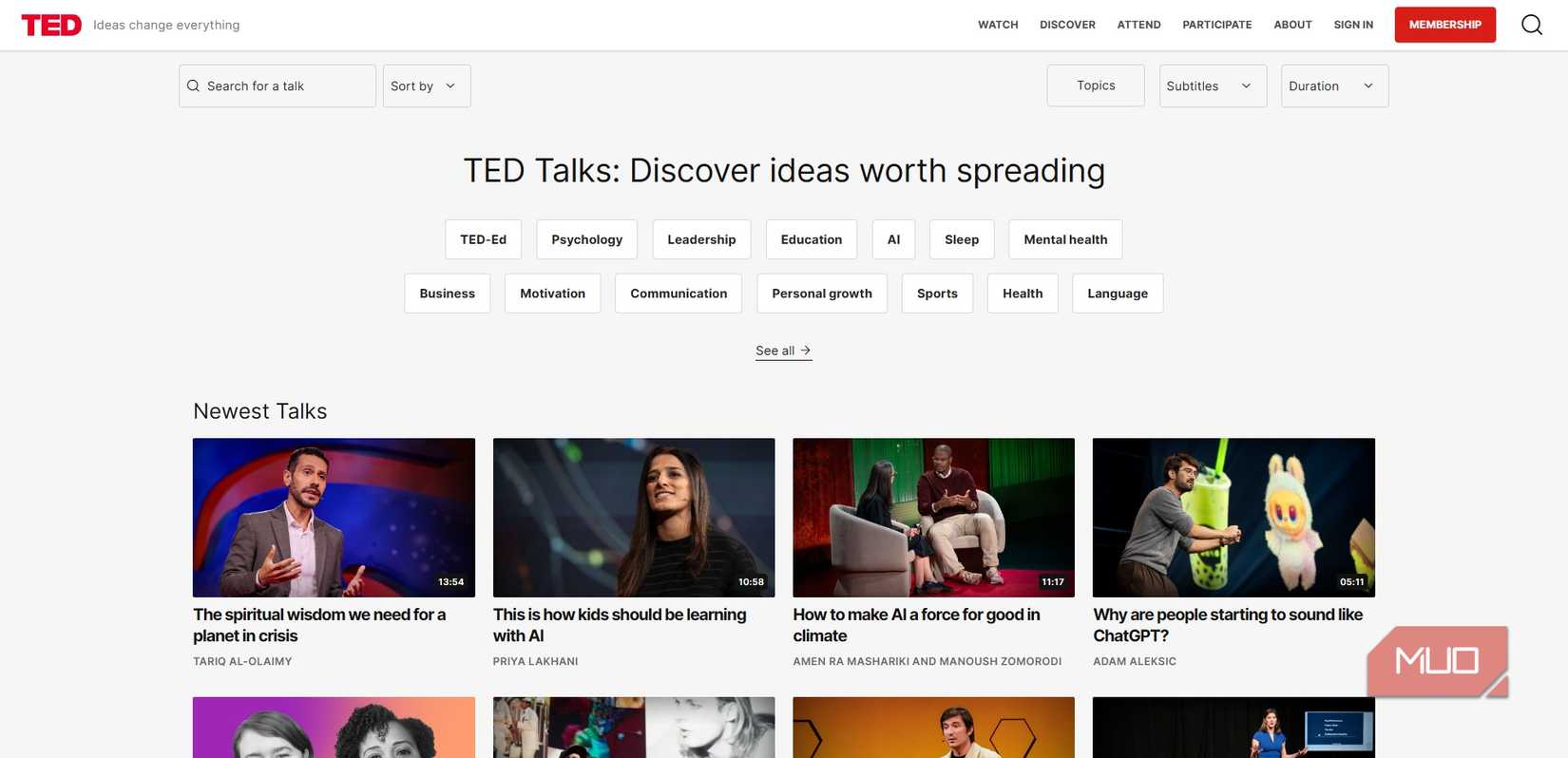Open Adam Aleksic talk thumbnail
1568x758 pixels.
tap(1233, 518)
